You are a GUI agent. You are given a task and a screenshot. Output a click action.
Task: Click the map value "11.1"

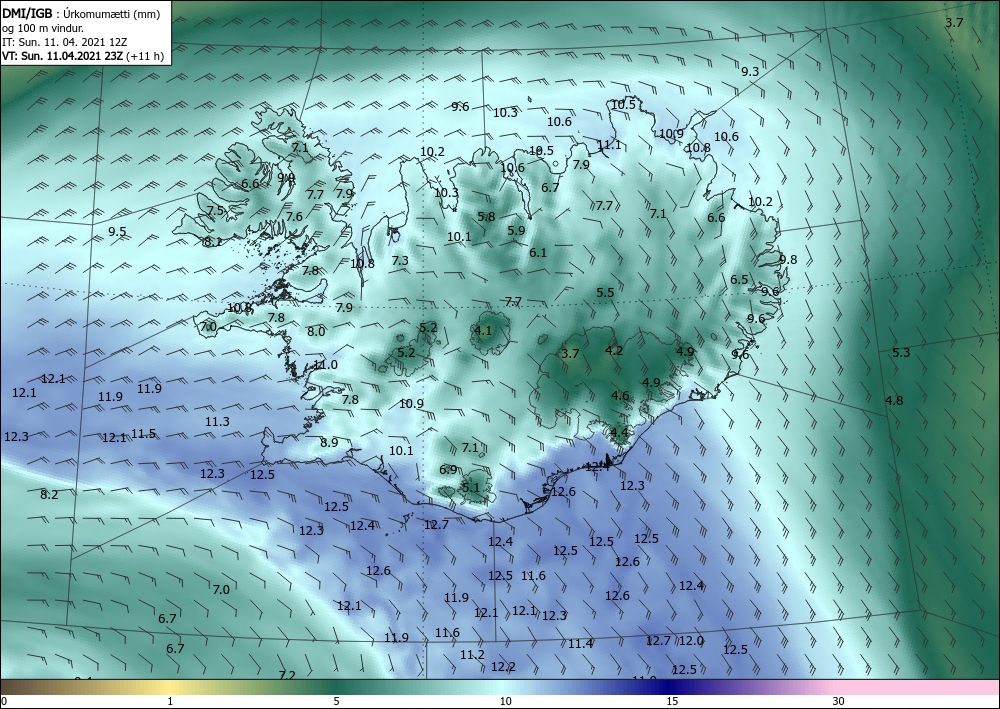[609, 145]
